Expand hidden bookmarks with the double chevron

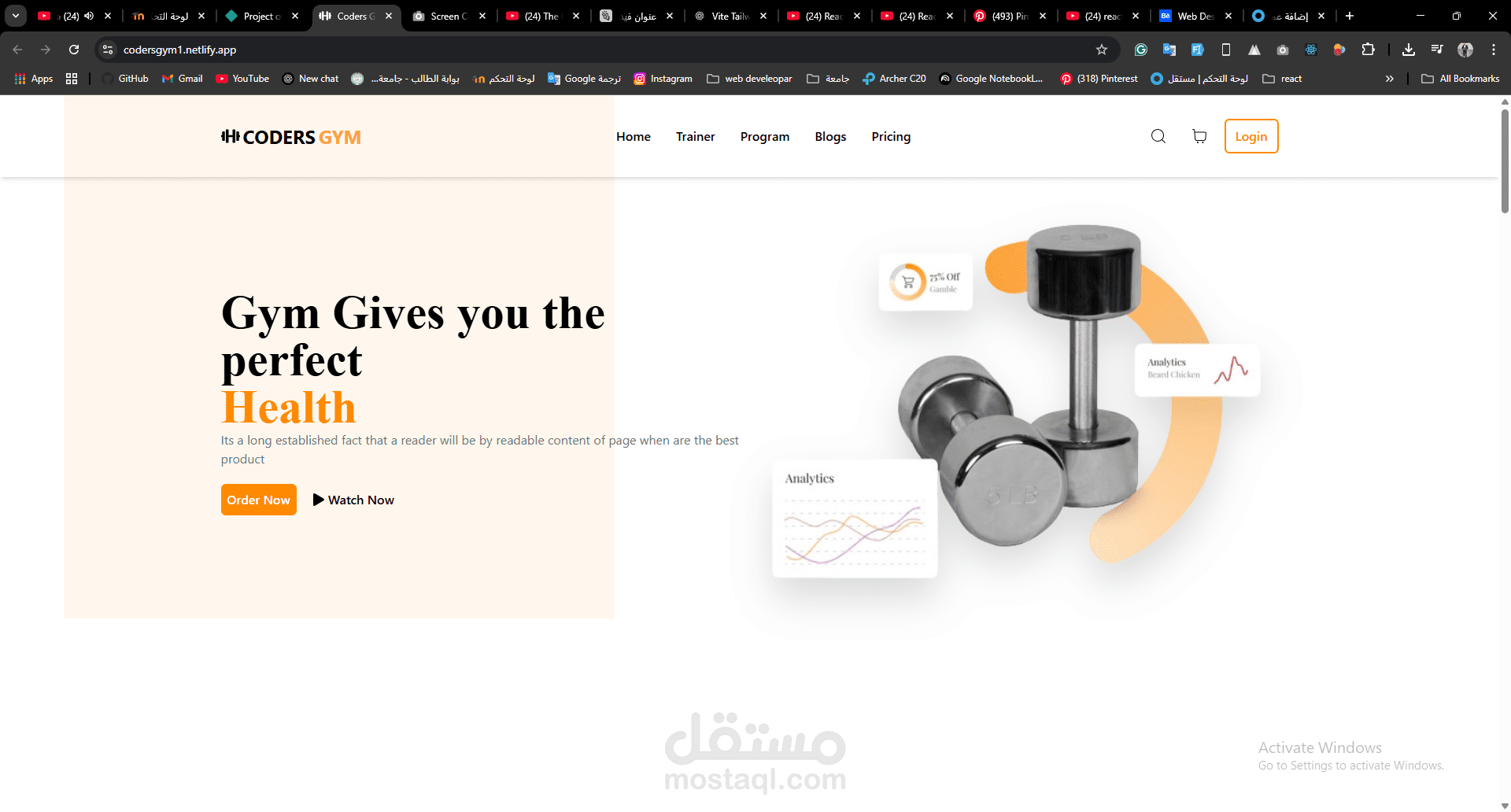[x=1390, y=79]
